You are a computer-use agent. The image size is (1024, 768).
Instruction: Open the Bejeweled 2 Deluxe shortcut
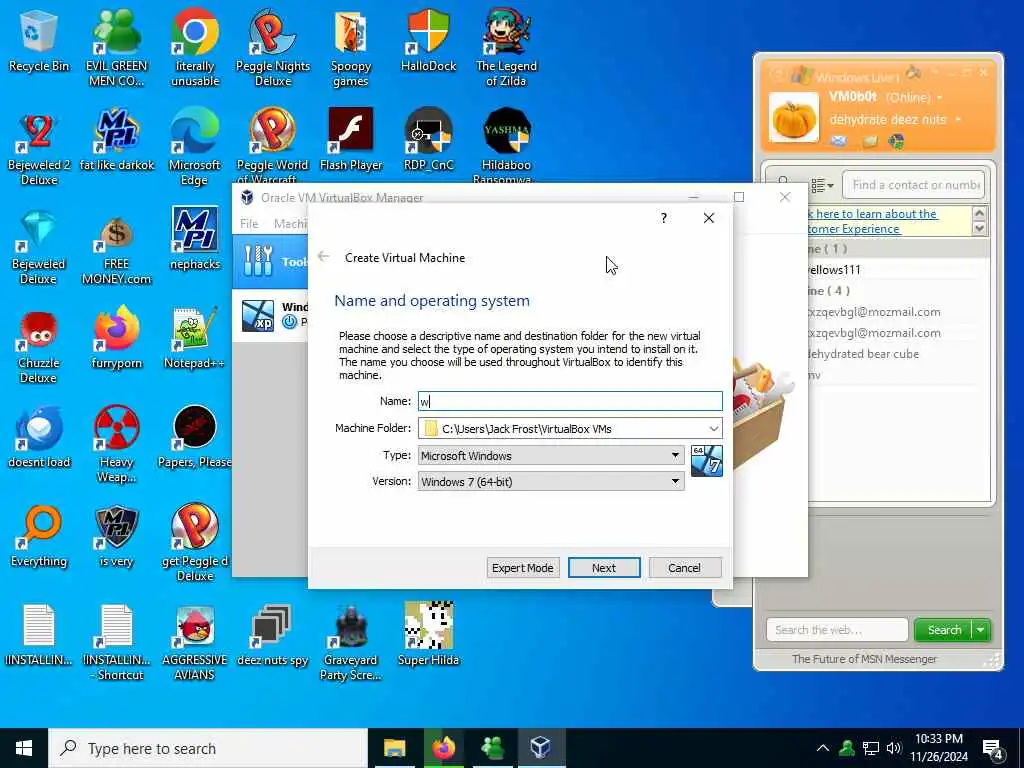pos(39,147)
